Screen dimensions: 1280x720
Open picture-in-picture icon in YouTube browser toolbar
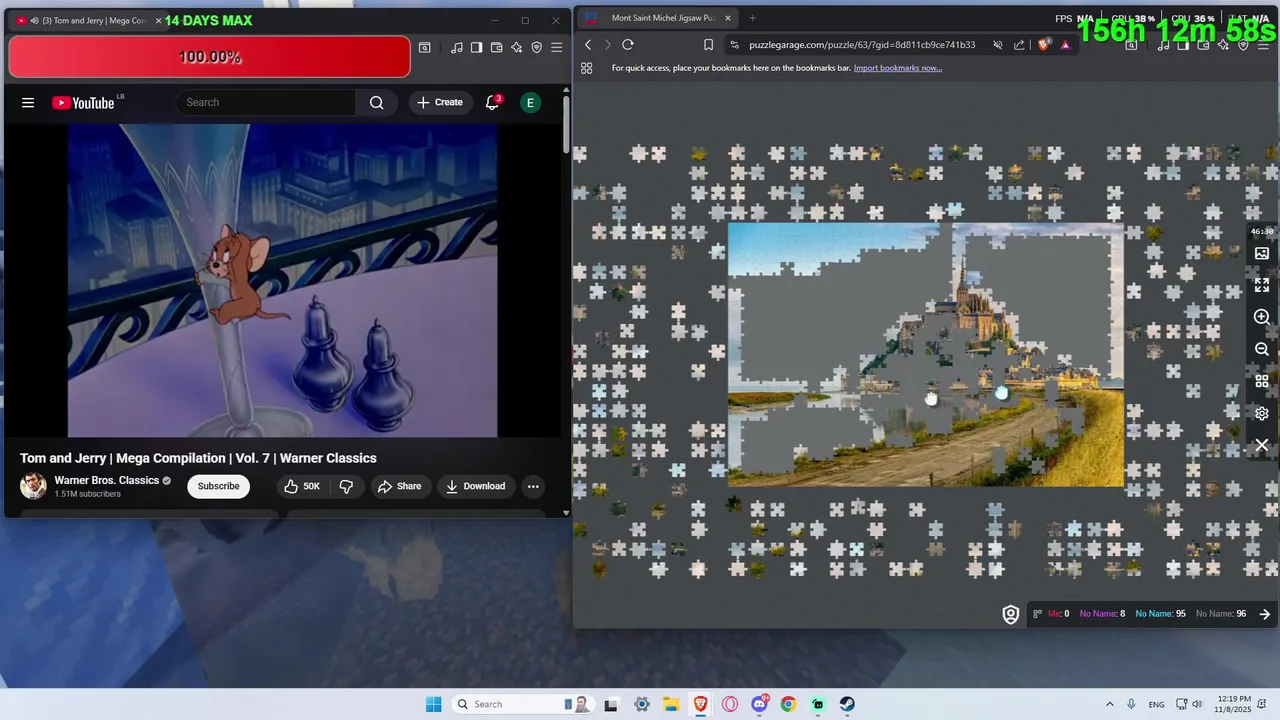click(425, 47)
